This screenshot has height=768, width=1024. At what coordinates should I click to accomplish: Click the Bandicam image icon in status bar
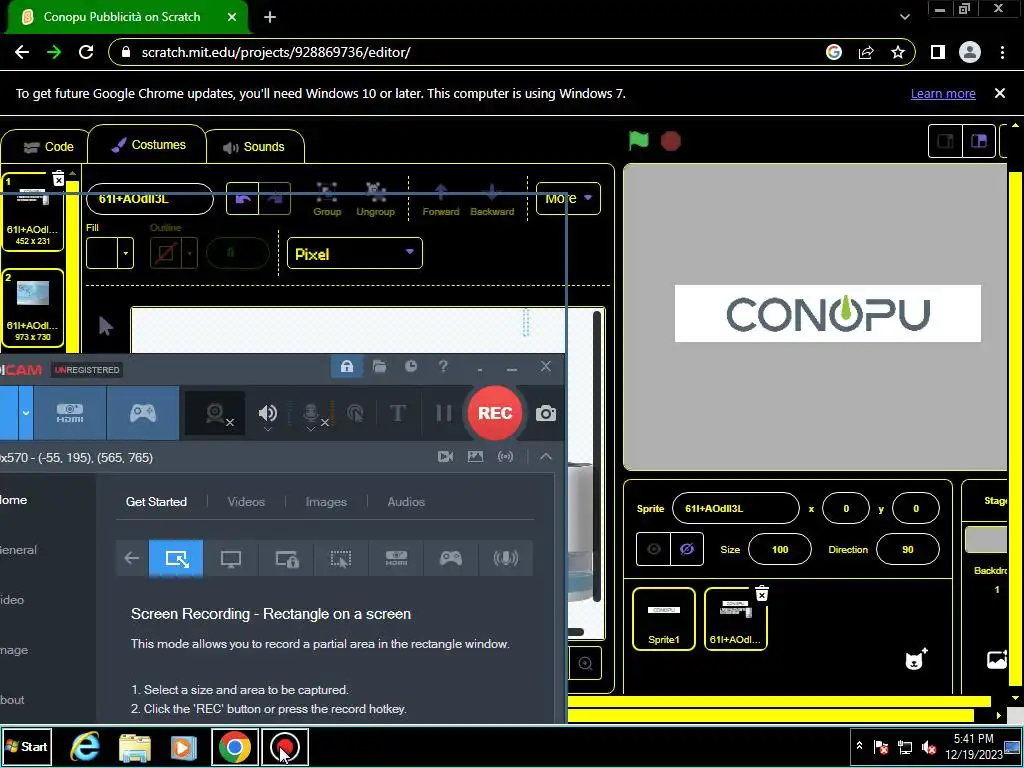[475, 456]
